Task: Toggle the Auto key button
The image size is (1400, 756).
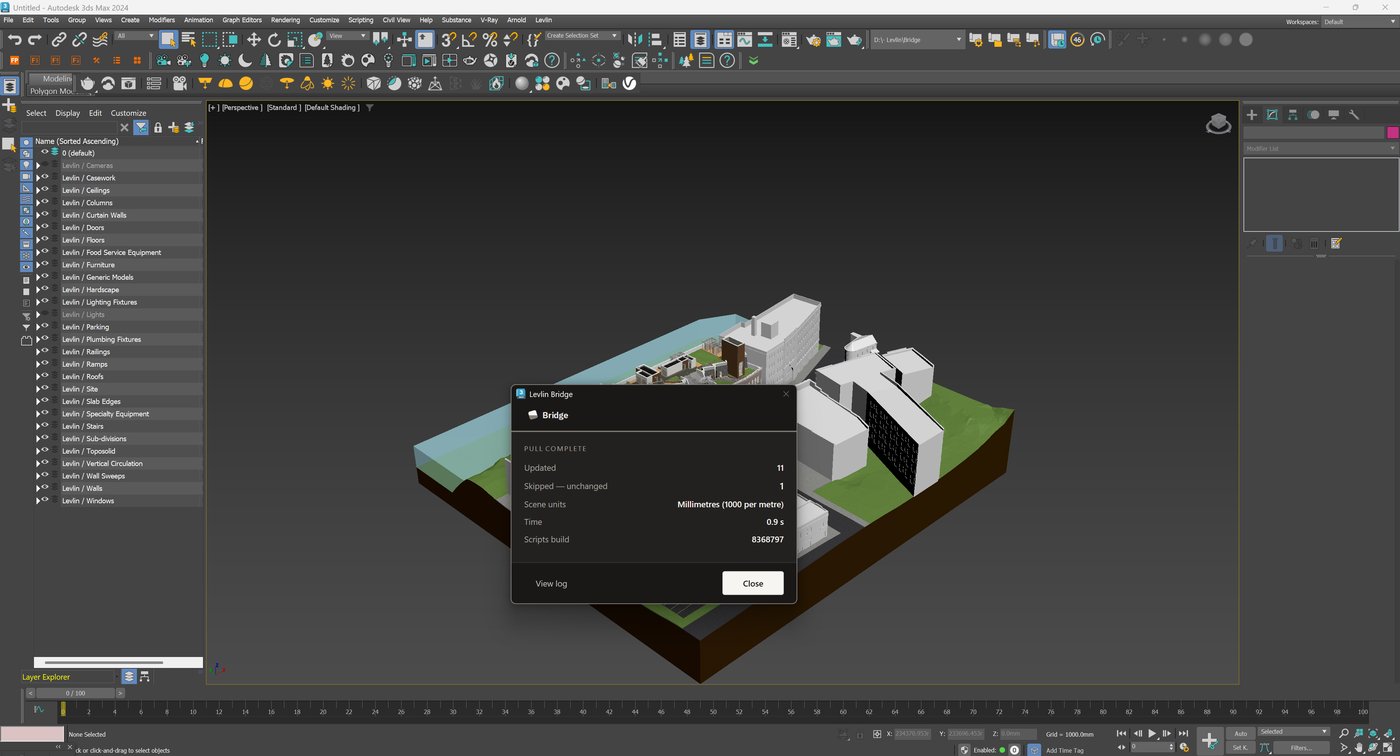Action: point(1241,733)
